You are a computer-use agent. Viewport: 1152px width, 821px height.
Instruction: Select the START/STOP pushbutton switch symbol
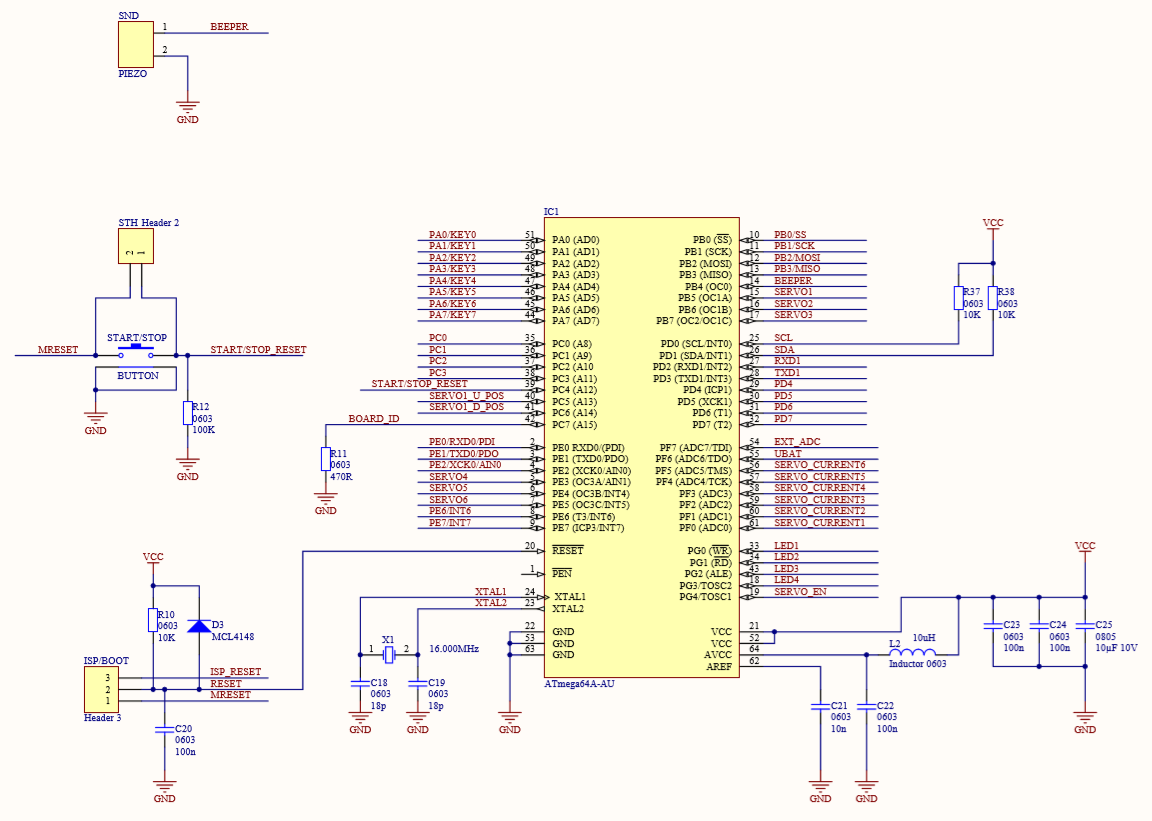137,353
